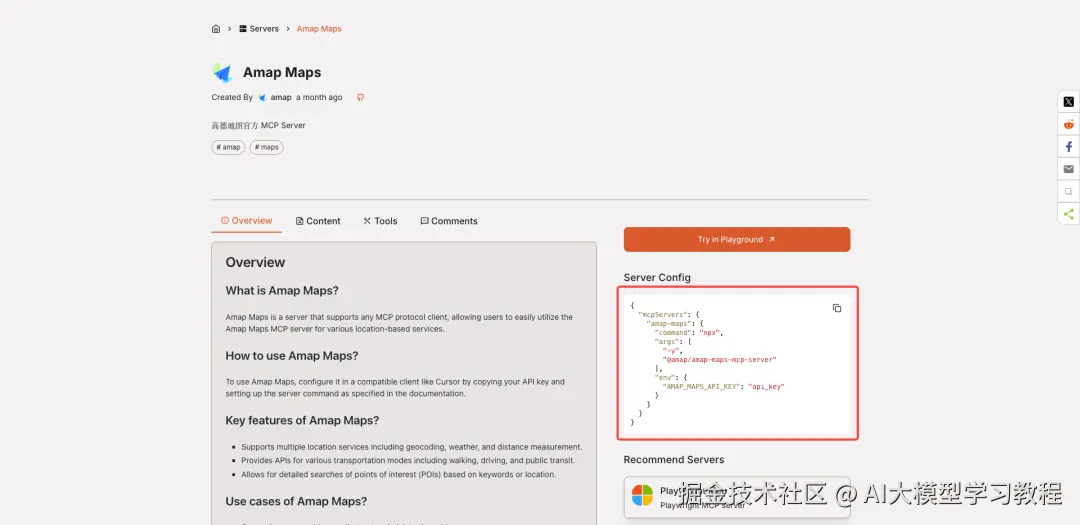Viewport: 1080px width, 525px height.
Task: Click the "@amap/amap-maps-mcp-server" code string
Action: pos(719,360)
